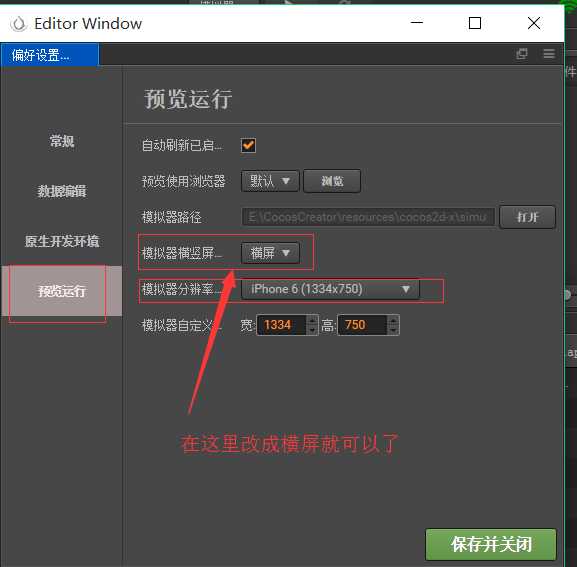The height and width of the screenshot is (567, 577).
Task: Open the 原生开发环境 settings category
Action: pyautogui.click(x=62, y=241)
